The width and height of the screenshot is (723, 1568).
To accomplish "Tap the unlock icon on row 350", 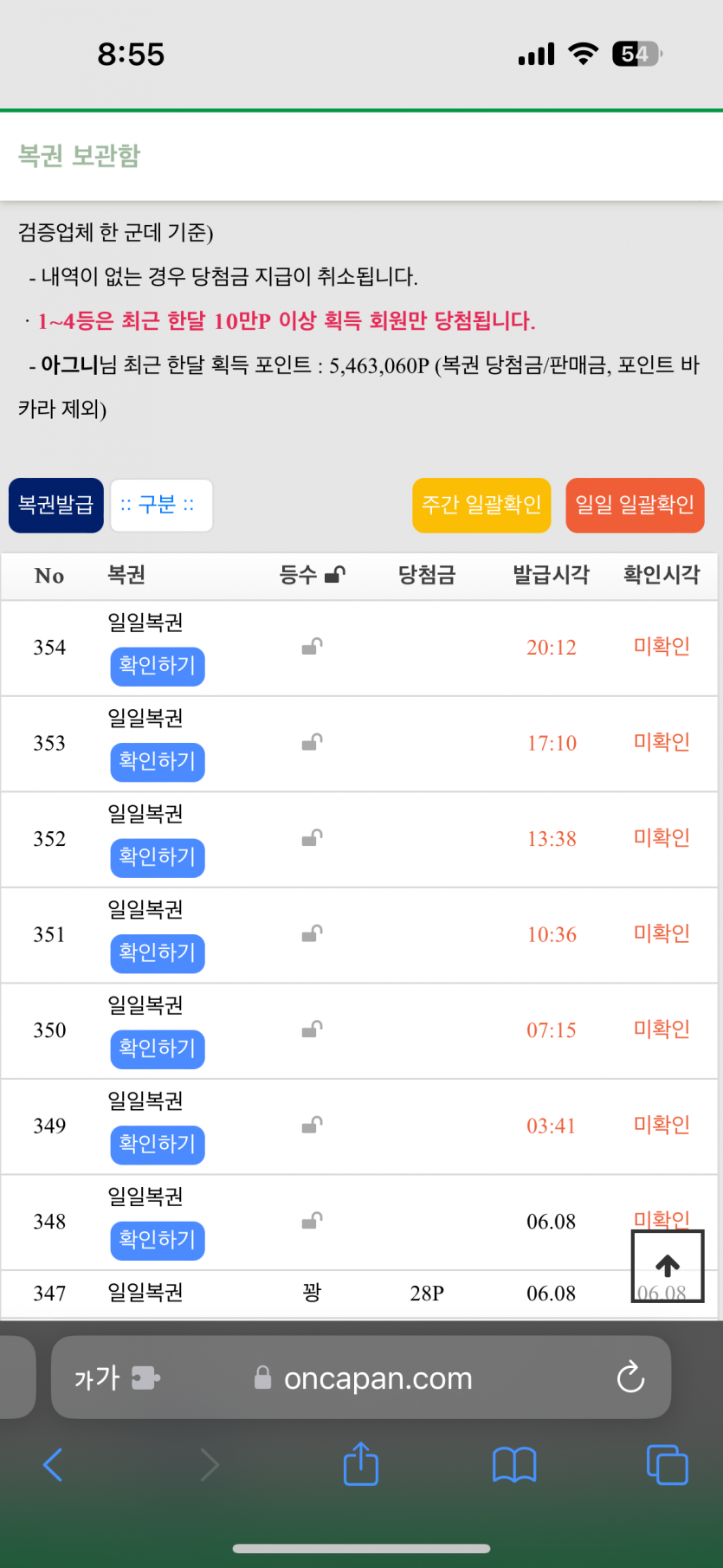I will pyautogui.click(x=312, y=1029).
